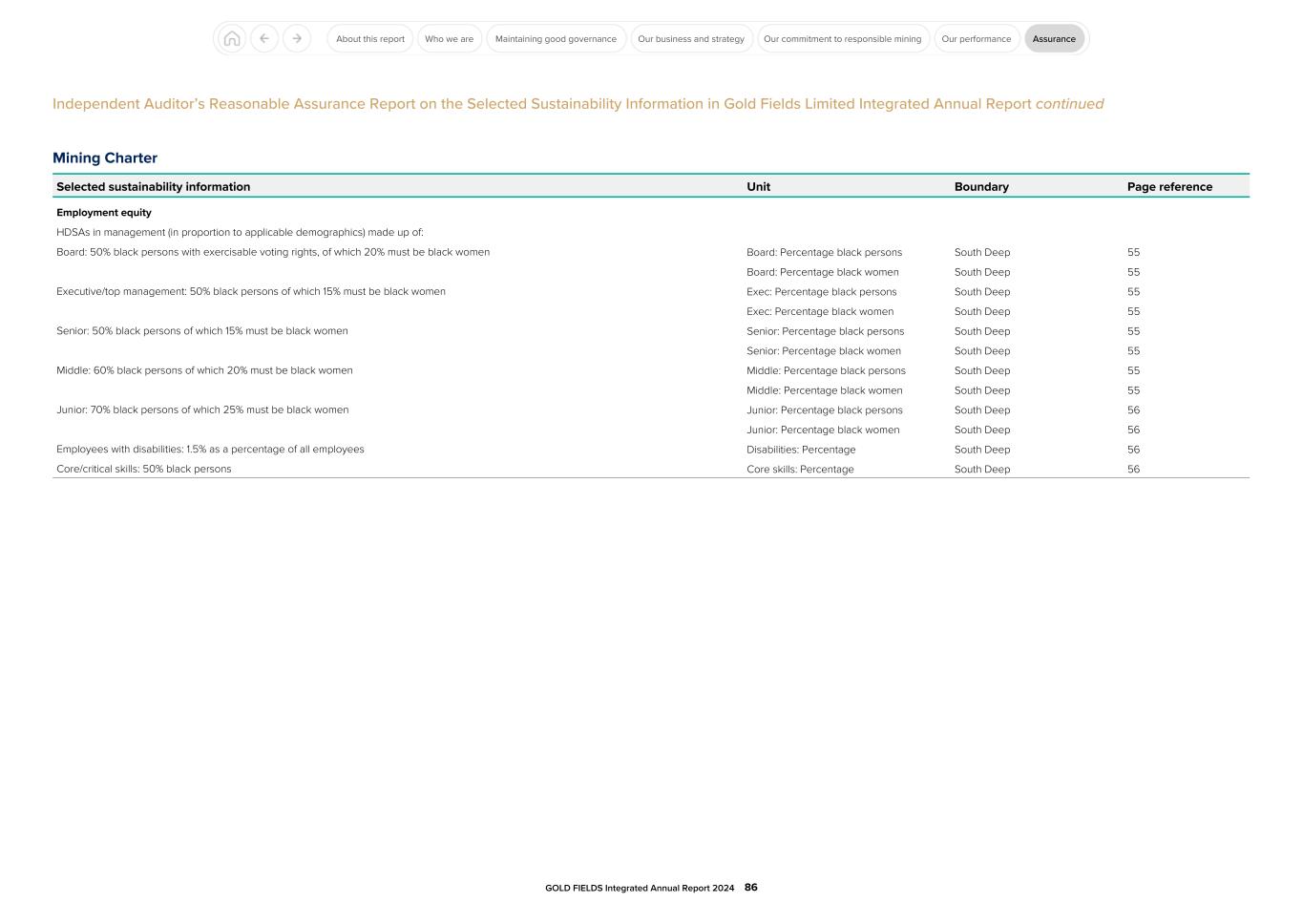
Task: Click page reference 56 for Junior black women
Action: coord(1133,430)
